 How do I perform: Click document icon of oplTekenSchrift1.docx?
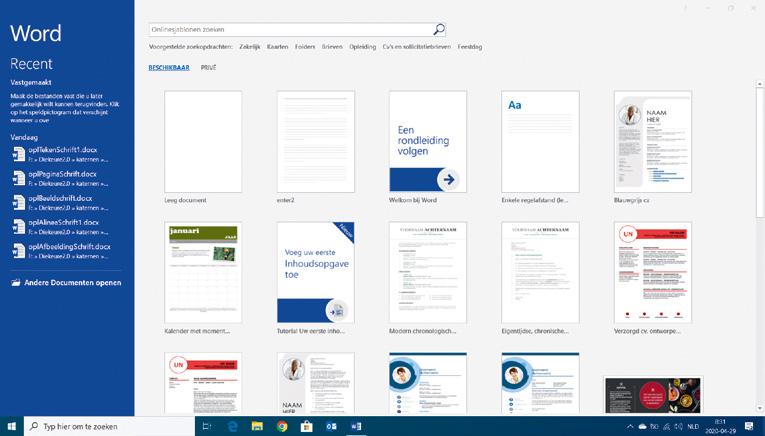click(19, 154)
